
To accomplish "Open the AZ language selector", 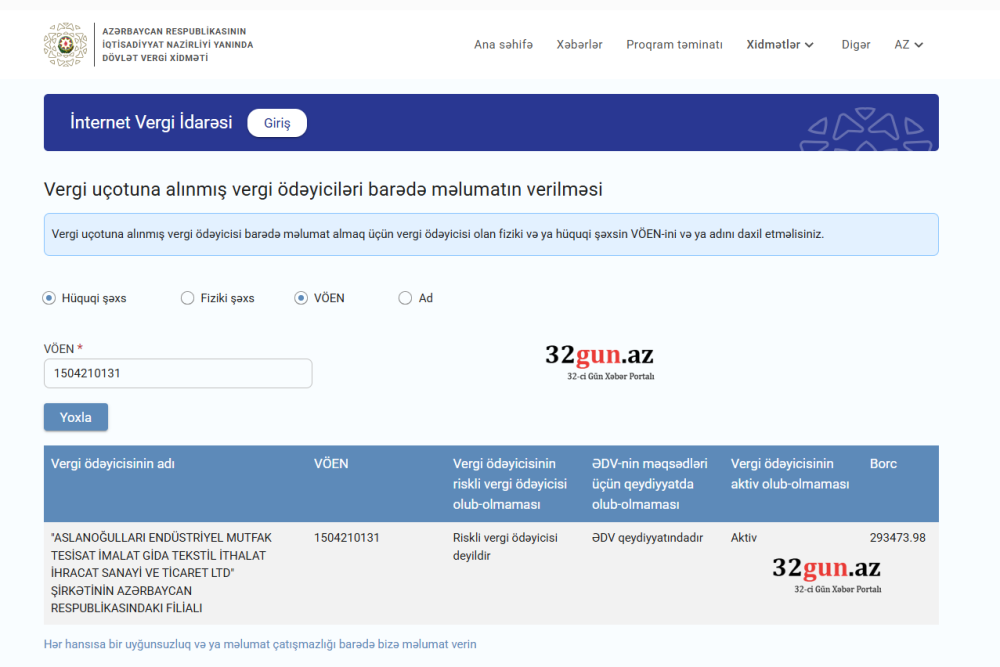I will (x=908, y=45).
